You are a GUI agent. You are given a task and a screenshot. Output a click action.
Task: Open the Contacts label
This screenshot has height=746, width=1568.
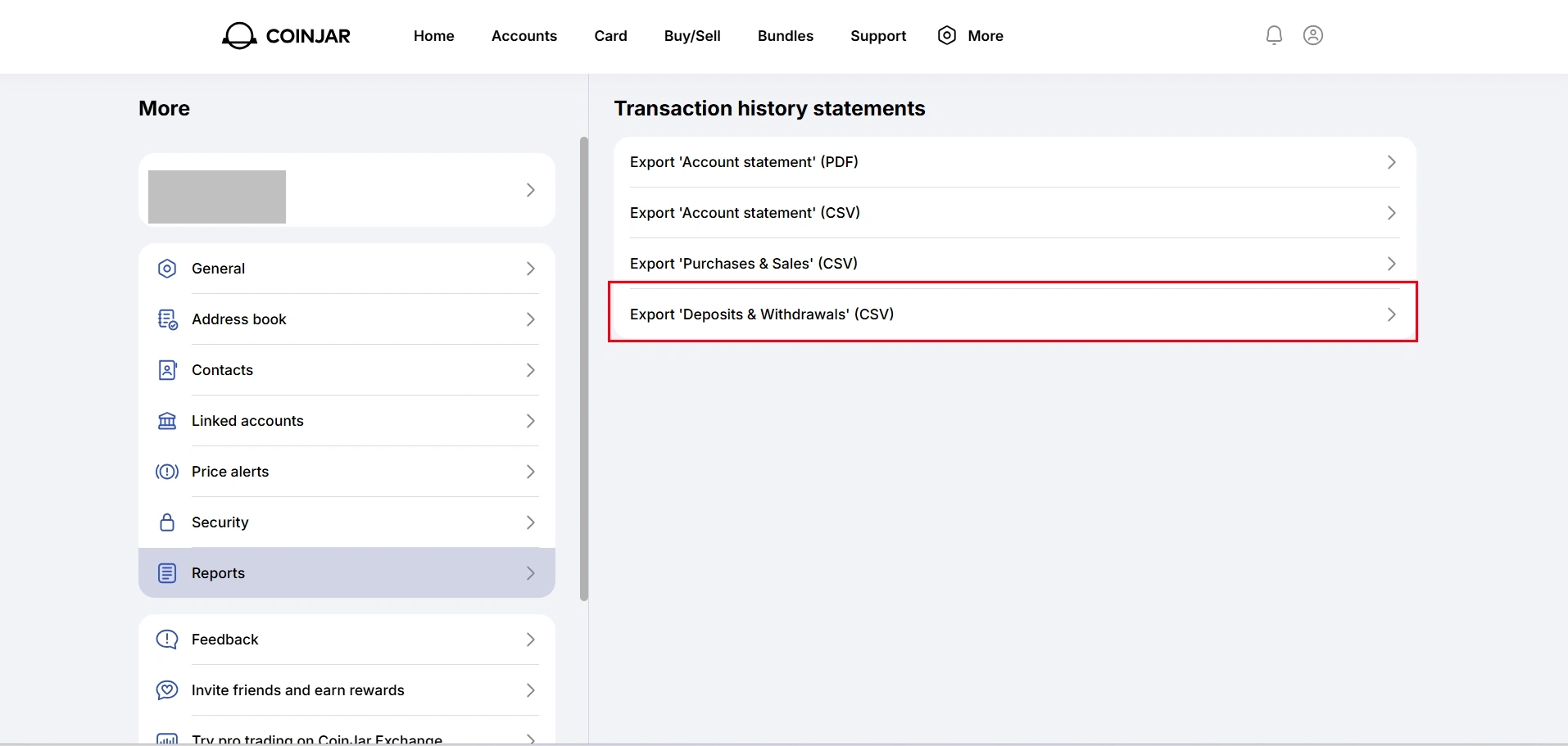(223, 370)
